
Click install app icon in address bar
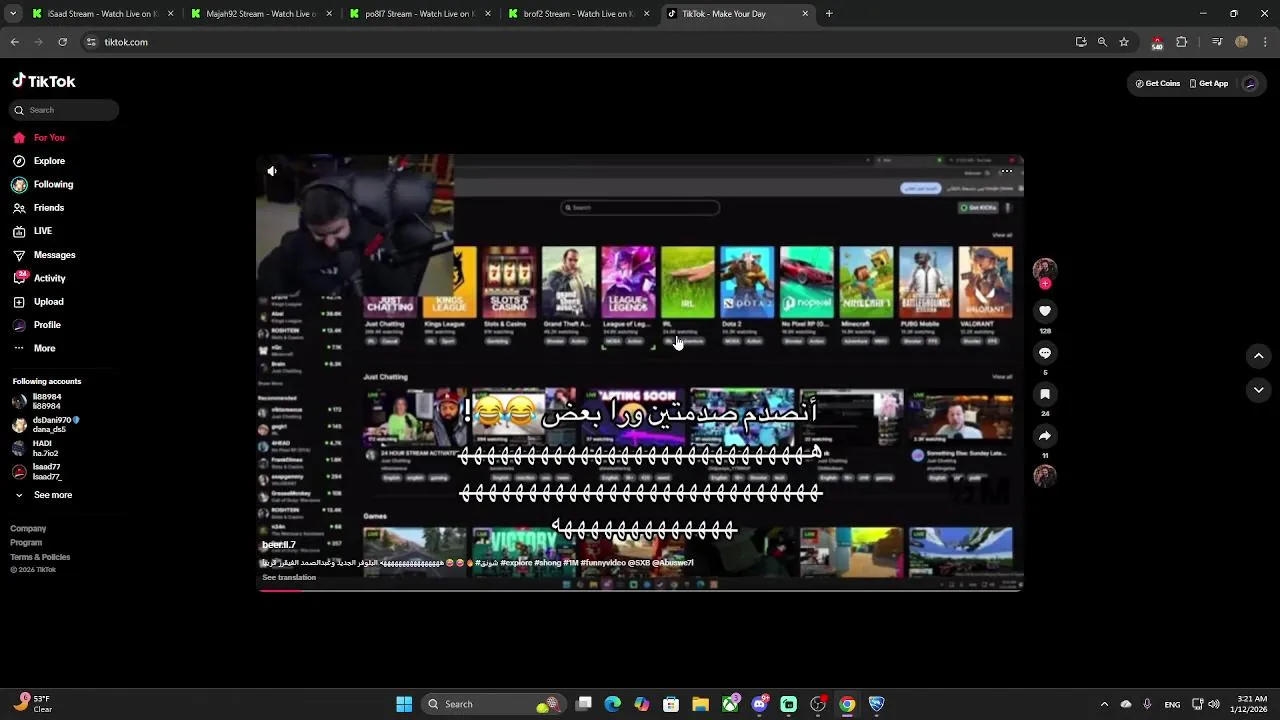(1081, 42)
